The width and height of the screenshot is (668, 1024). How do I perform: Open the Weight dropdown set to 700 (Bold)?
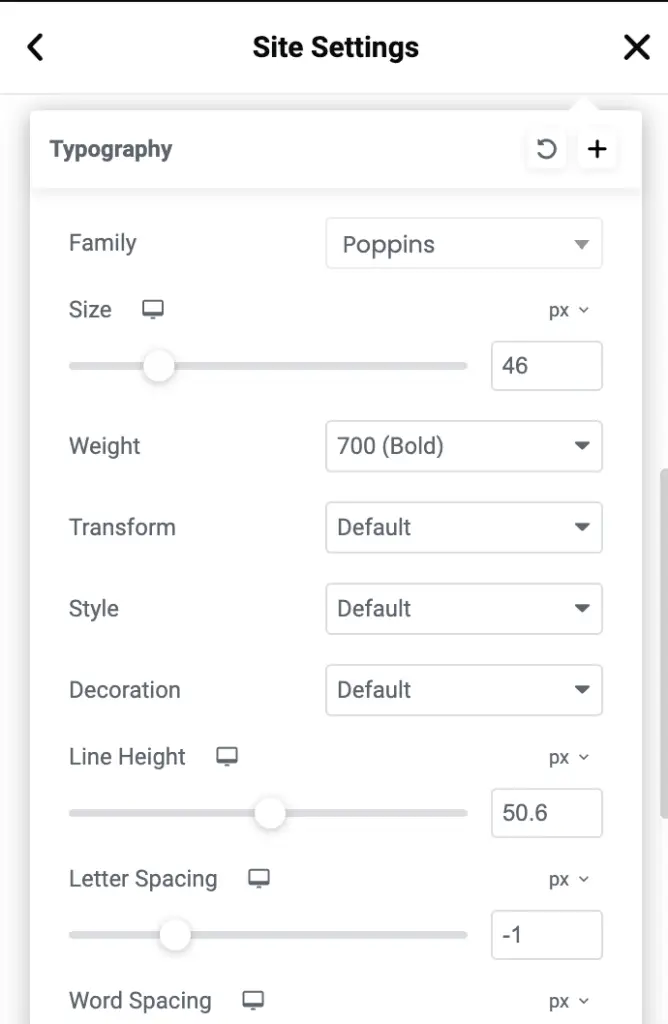(x=464, y=446)
